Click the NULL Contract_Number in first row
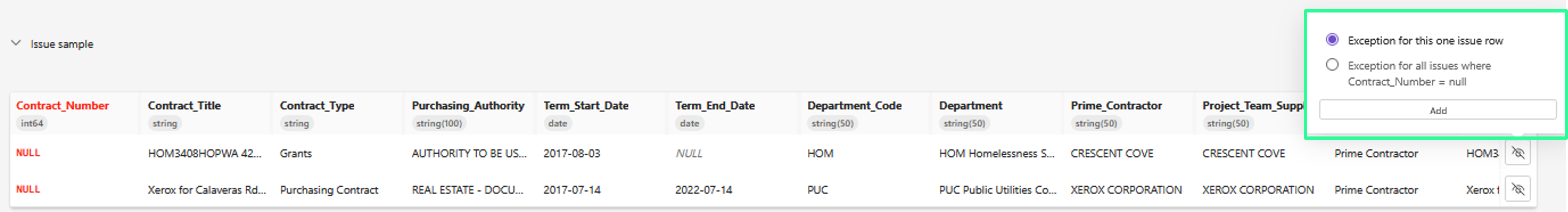The height and width of the screenshot is (212, 1568). pos(28,153)
